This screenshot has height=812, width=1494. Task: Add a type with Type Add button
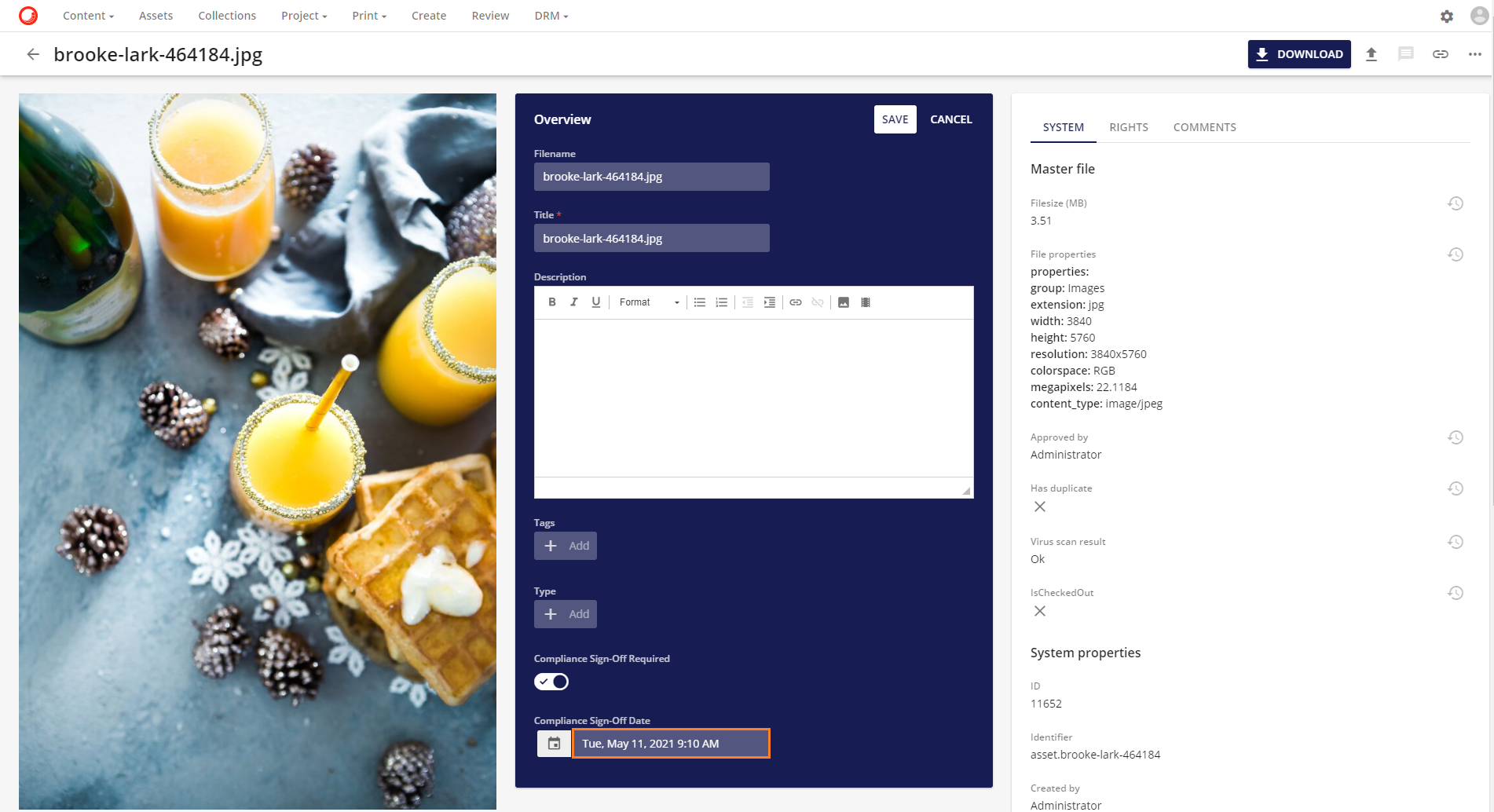[566, 614]
